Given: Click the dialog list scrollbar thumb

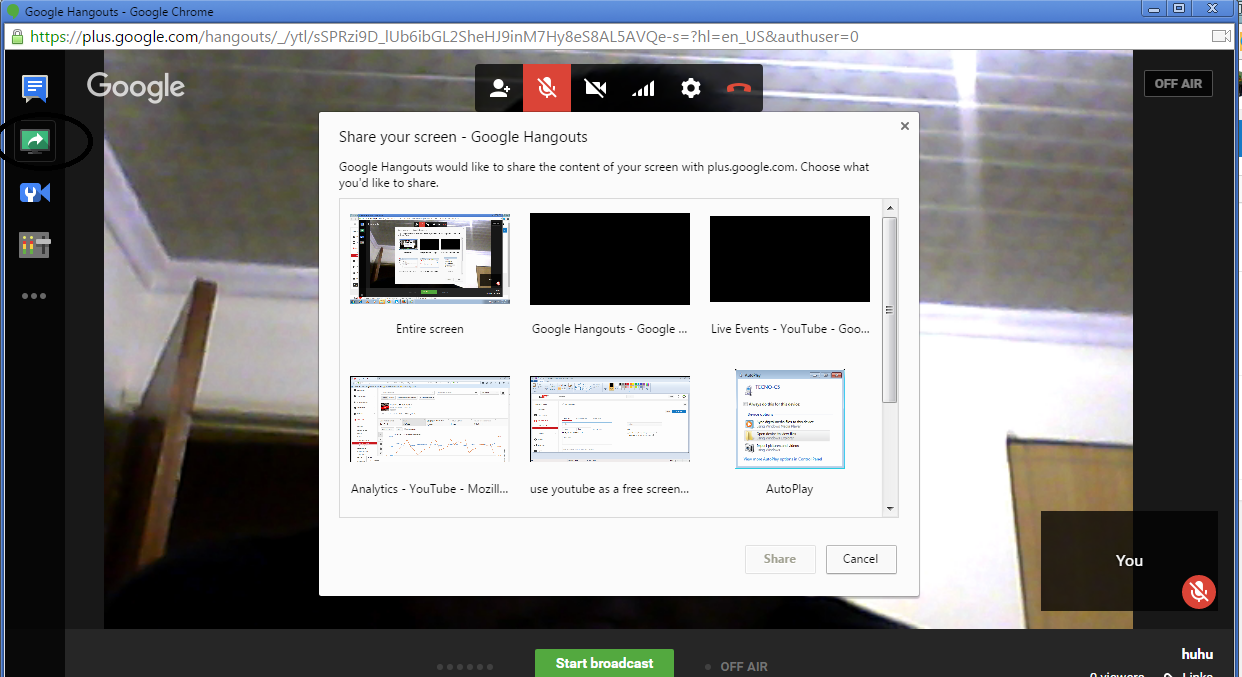Looking at the screenshot, I should [890, 309].
